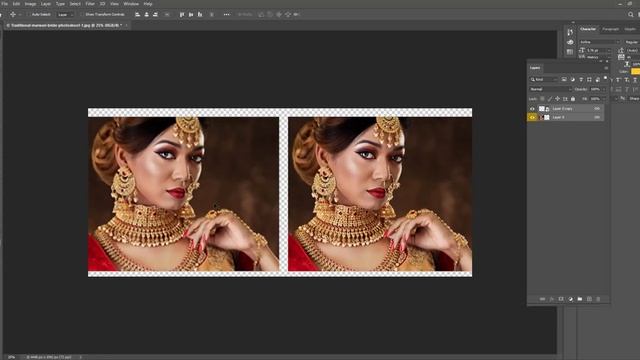Click the delete layer trash icon
Screen dimensions: 640x360
[598, 299]
